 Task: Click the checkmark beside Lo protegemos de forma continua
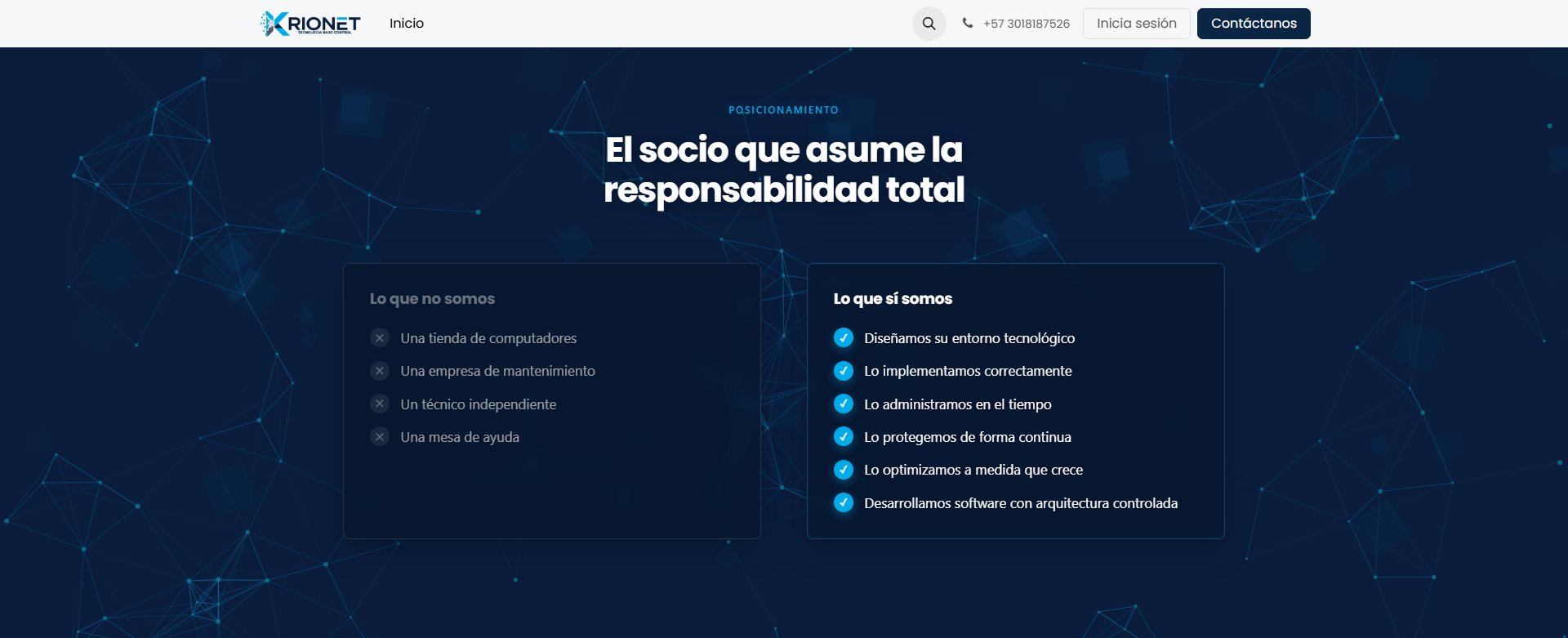844,437
